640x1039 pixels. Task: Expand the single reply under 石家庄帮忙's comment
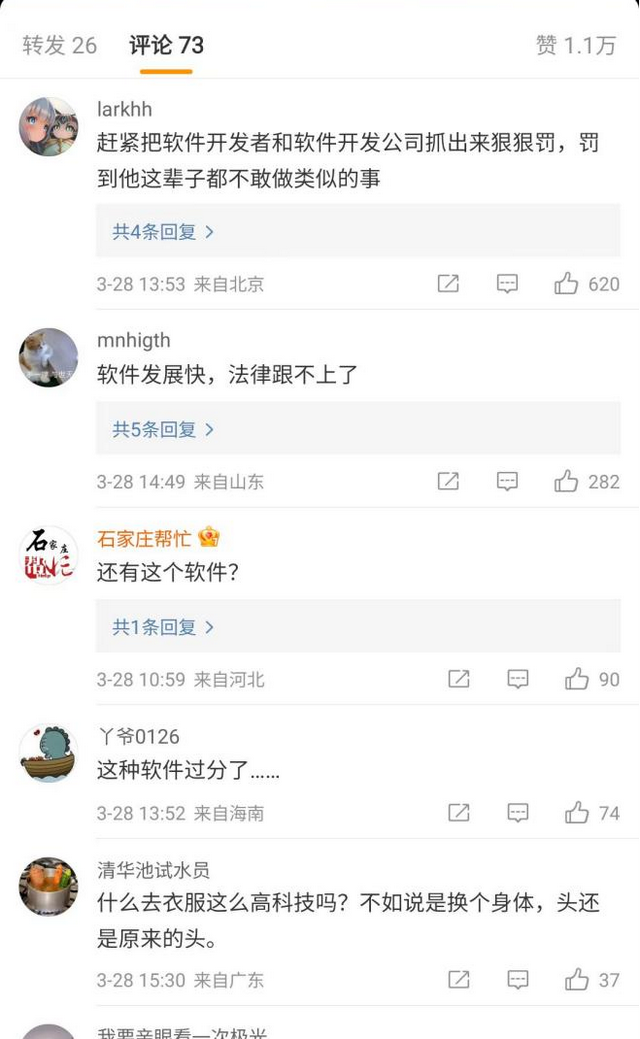coord(160,626)
